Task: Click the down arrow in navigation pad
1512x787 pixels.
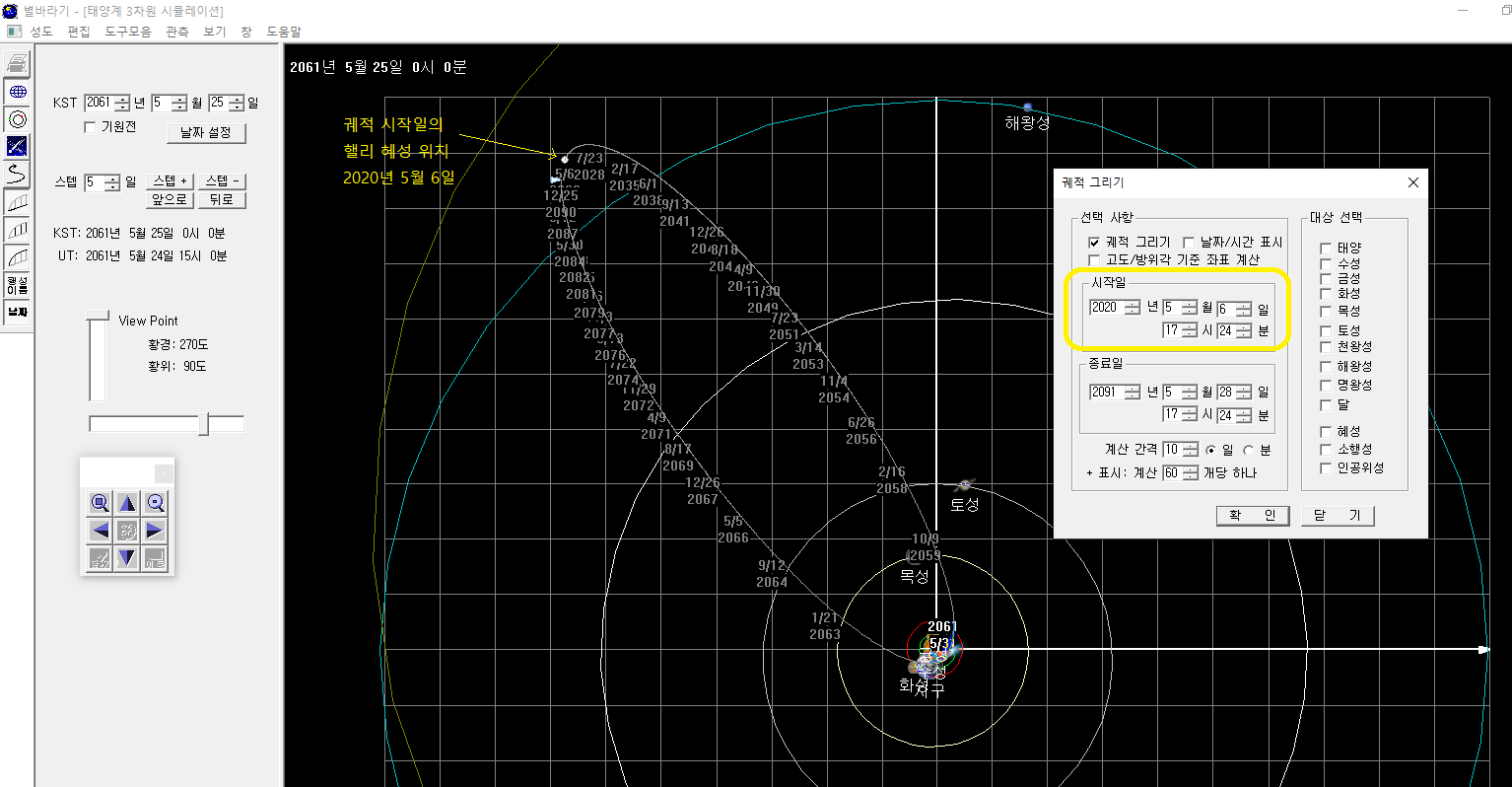Action: [x=127, y=558]
